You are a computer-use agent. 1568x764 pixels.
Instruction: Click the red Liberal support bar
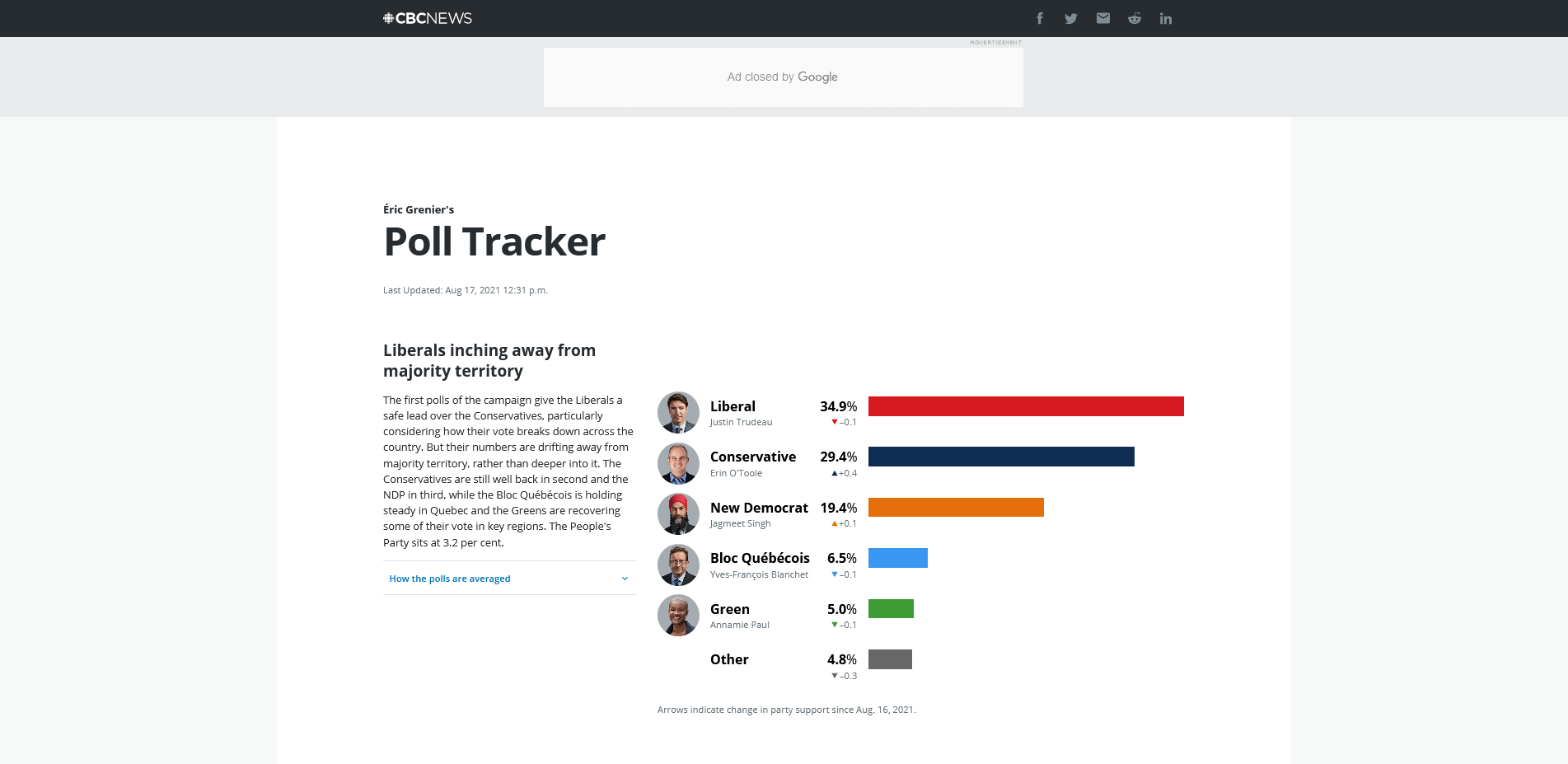point(1026,406)
